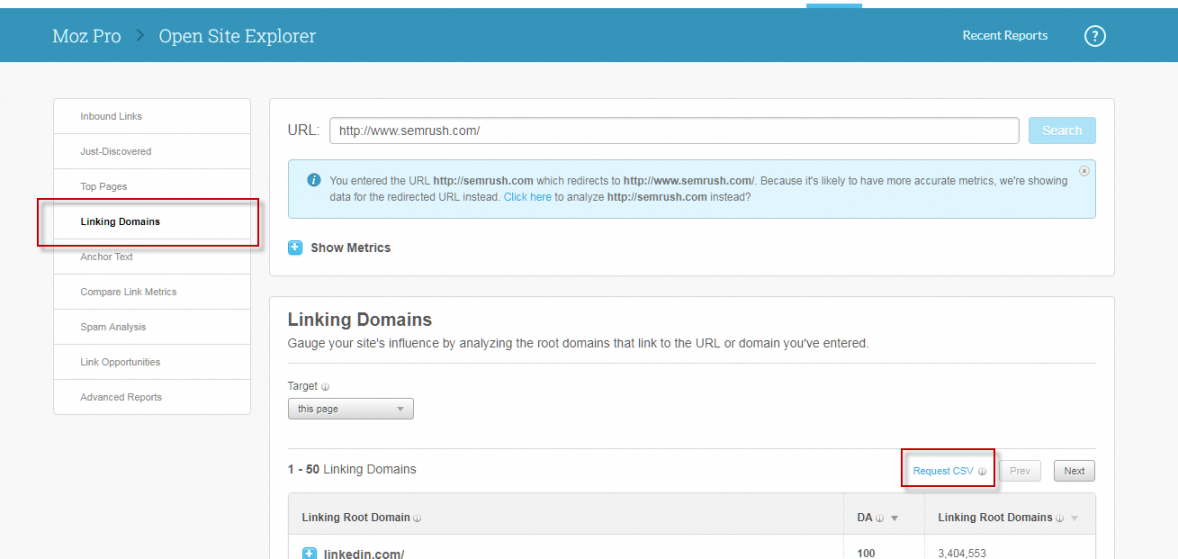Expand Show Metrics plus icon

tap(295, 248)
